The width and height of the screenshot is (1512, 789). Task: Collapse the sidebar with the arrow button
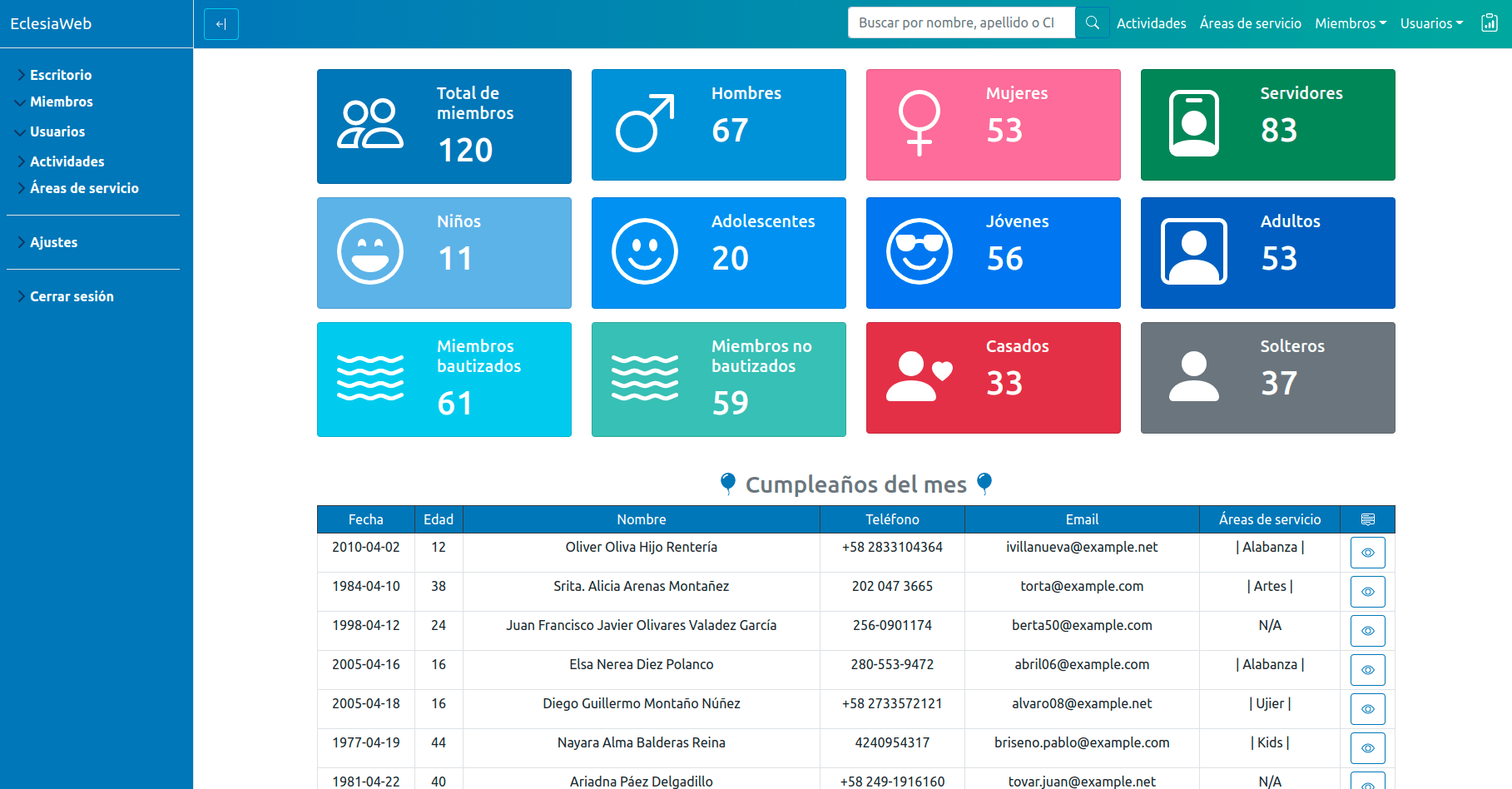(x=221, y=24)
